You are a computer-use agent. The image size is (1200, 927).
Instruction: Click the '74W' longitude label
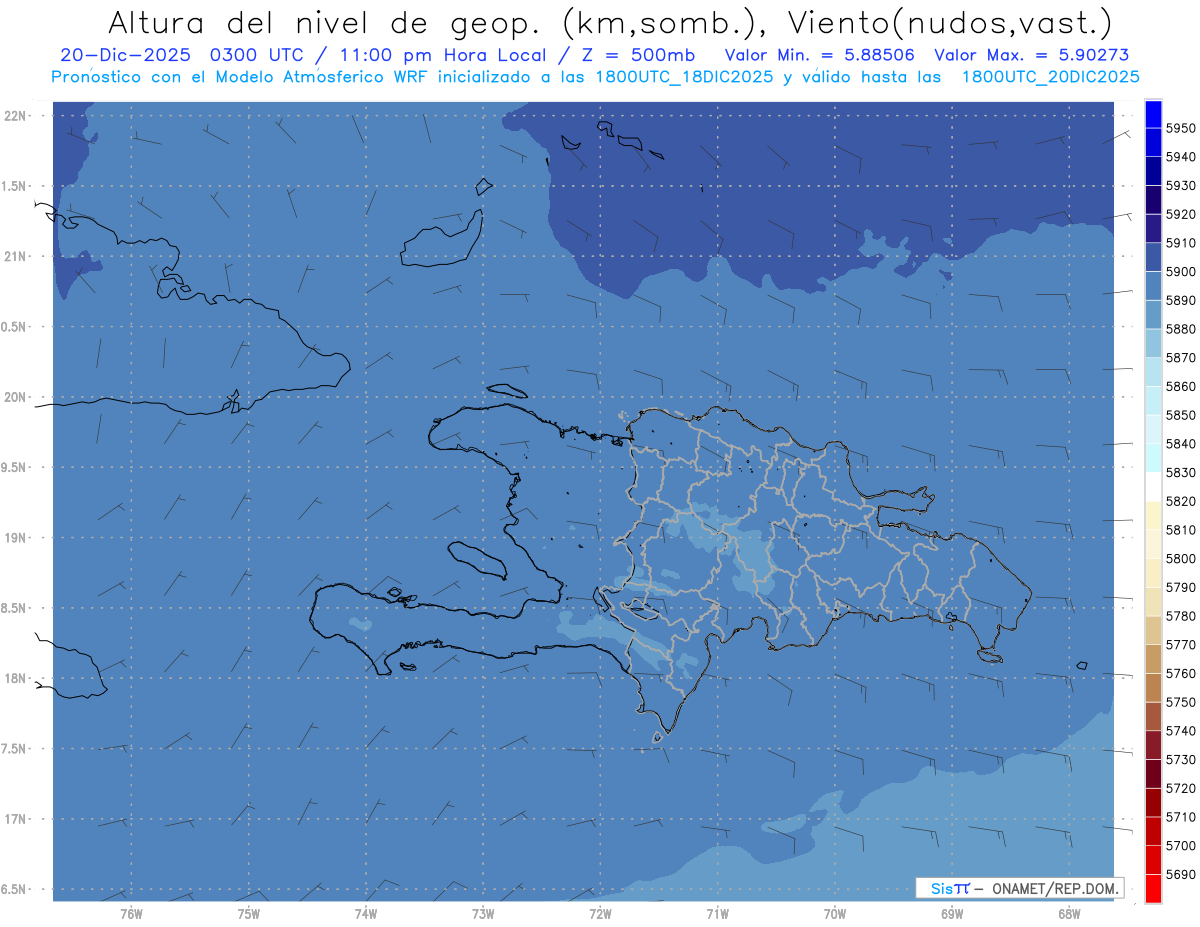[x=366, y=914]
